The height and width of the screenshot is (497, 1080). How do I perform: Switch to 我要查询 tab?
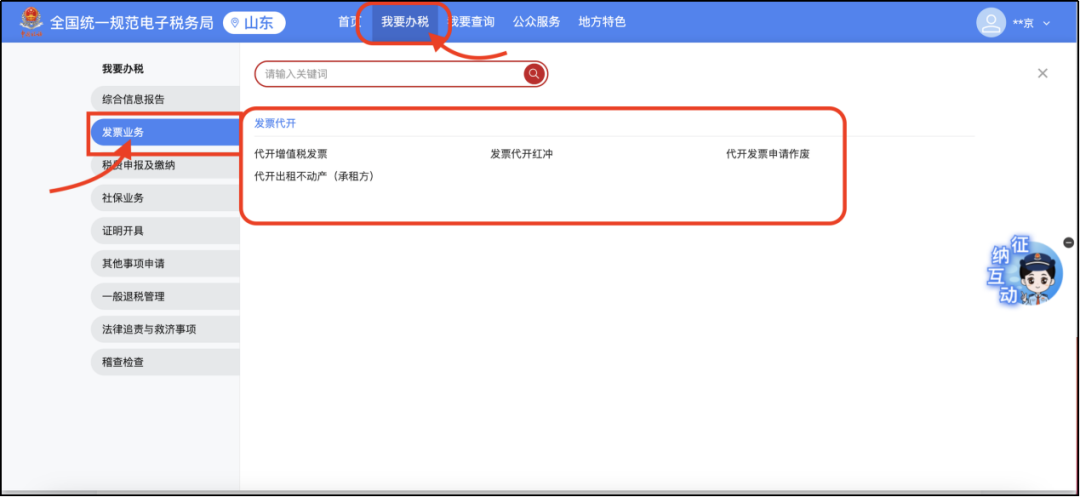(x=471, y=22)
